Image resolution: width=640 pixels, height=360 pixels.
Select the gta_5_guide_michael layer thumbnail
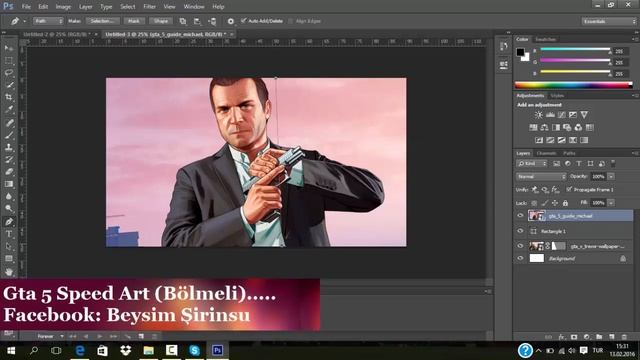[x=537, y=216]
